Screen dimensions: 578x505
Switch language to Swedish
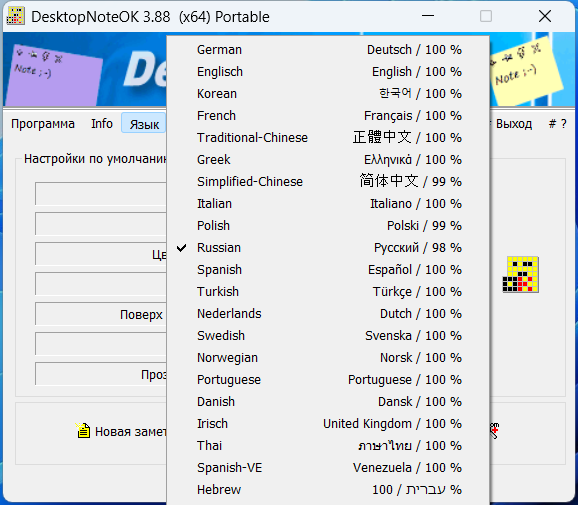pyautogui.click(x=328, y=335)
